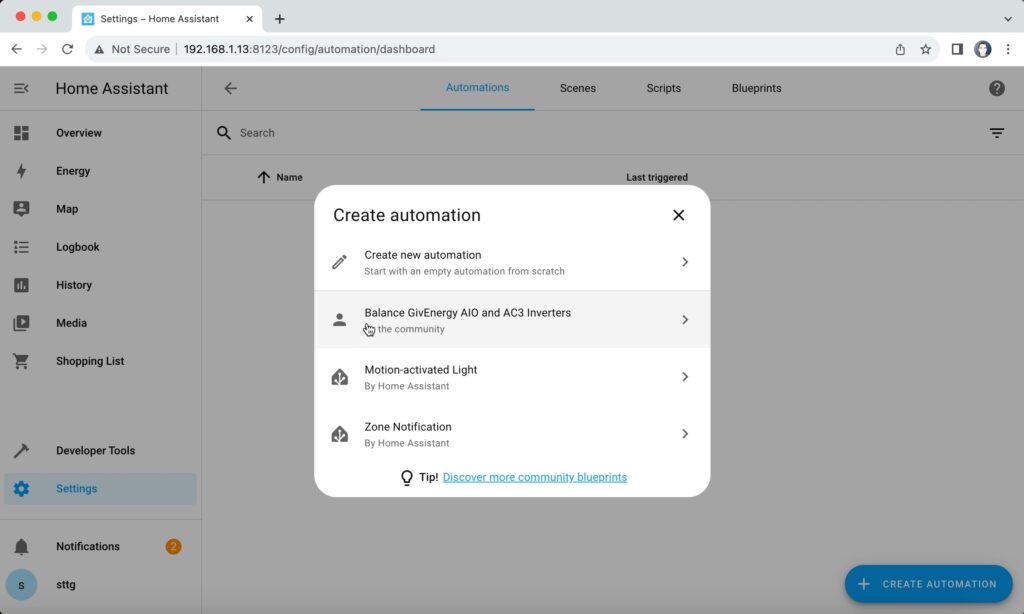Open the Overview dashboard icon

click(21, 133)
